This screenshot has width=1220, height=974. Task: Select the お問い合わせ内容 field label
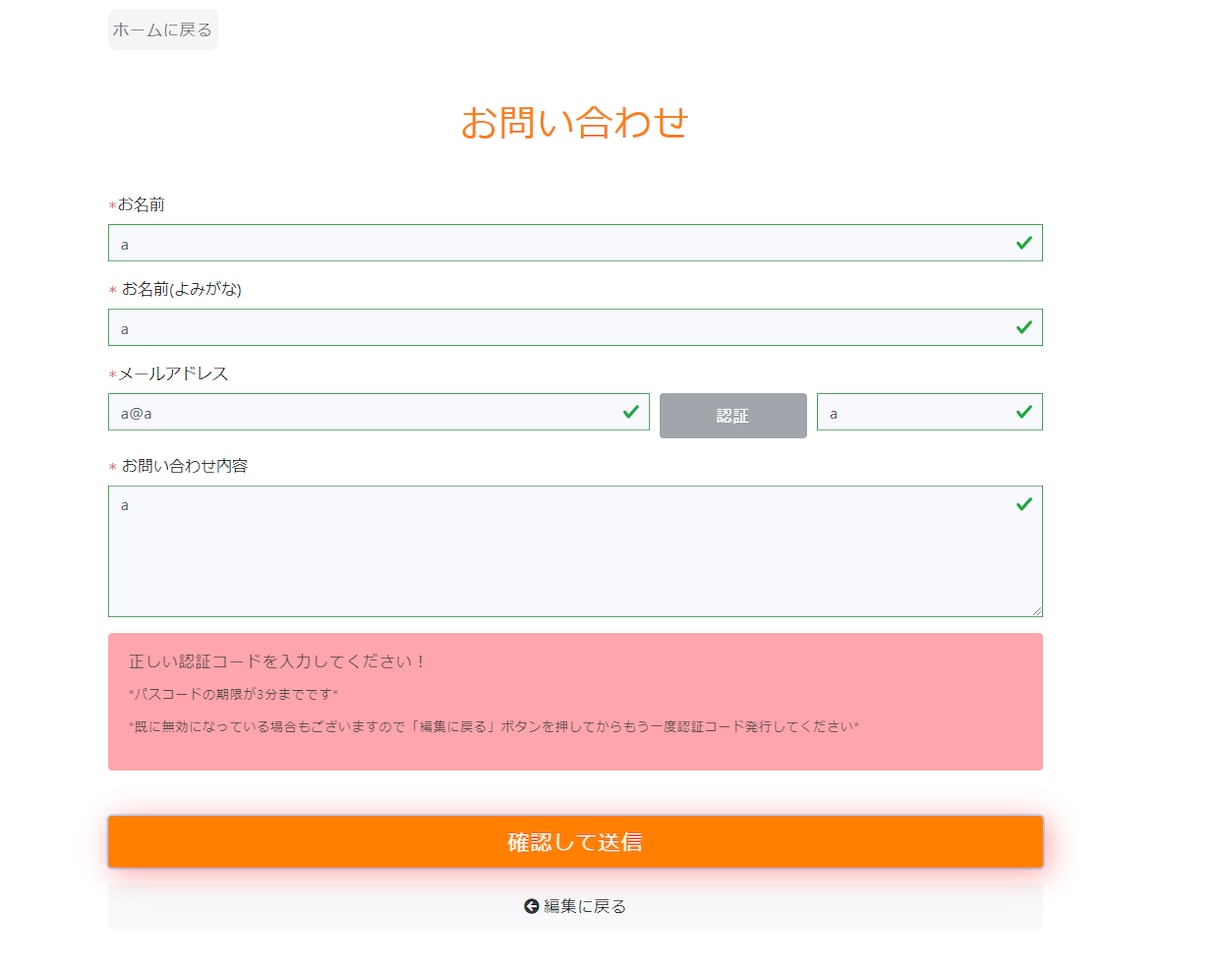[179, 466]
